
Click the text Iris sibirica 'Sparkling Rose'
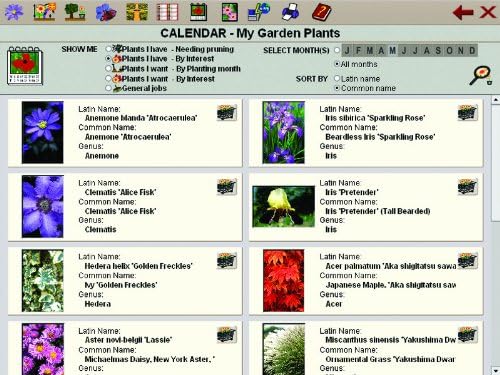click(375, 118)
